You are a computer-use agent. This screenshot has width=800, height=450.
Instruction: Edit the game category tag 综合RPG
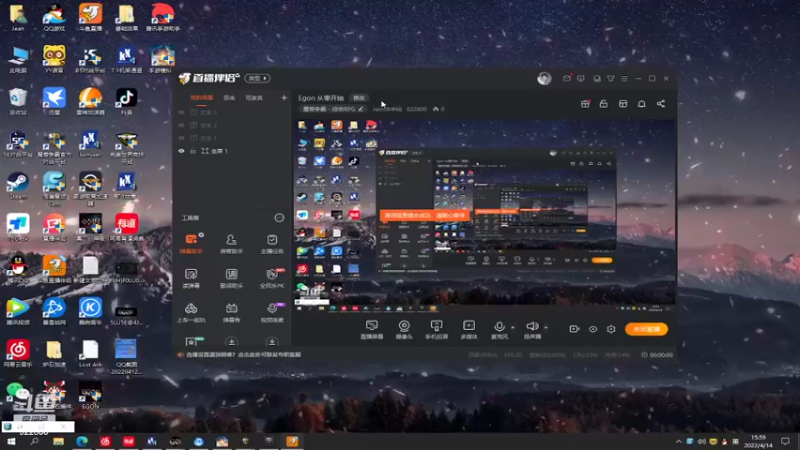click(333, 109)
